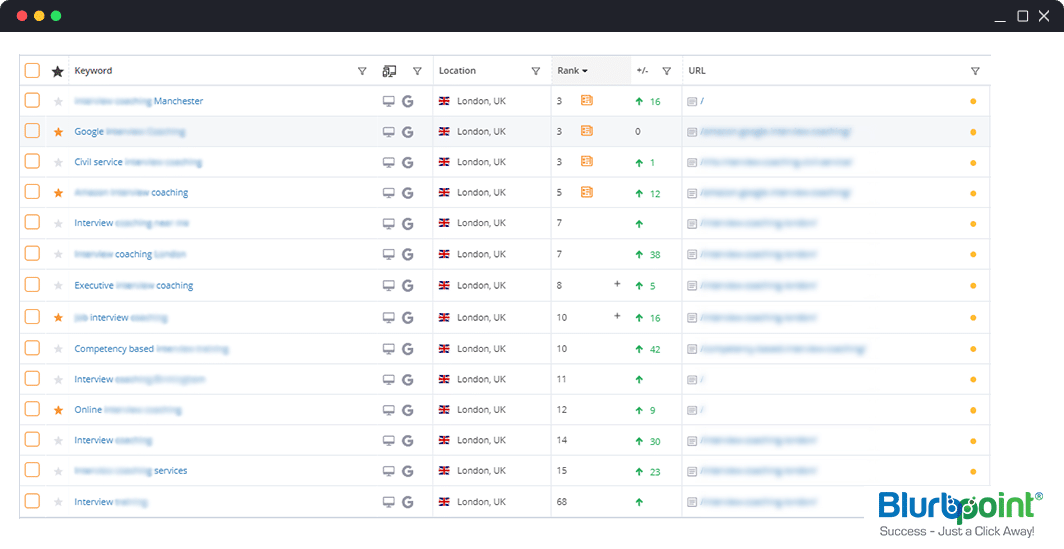
Task: Click the +/- column header
Action: pyautogui.click(x=642, y=71)
